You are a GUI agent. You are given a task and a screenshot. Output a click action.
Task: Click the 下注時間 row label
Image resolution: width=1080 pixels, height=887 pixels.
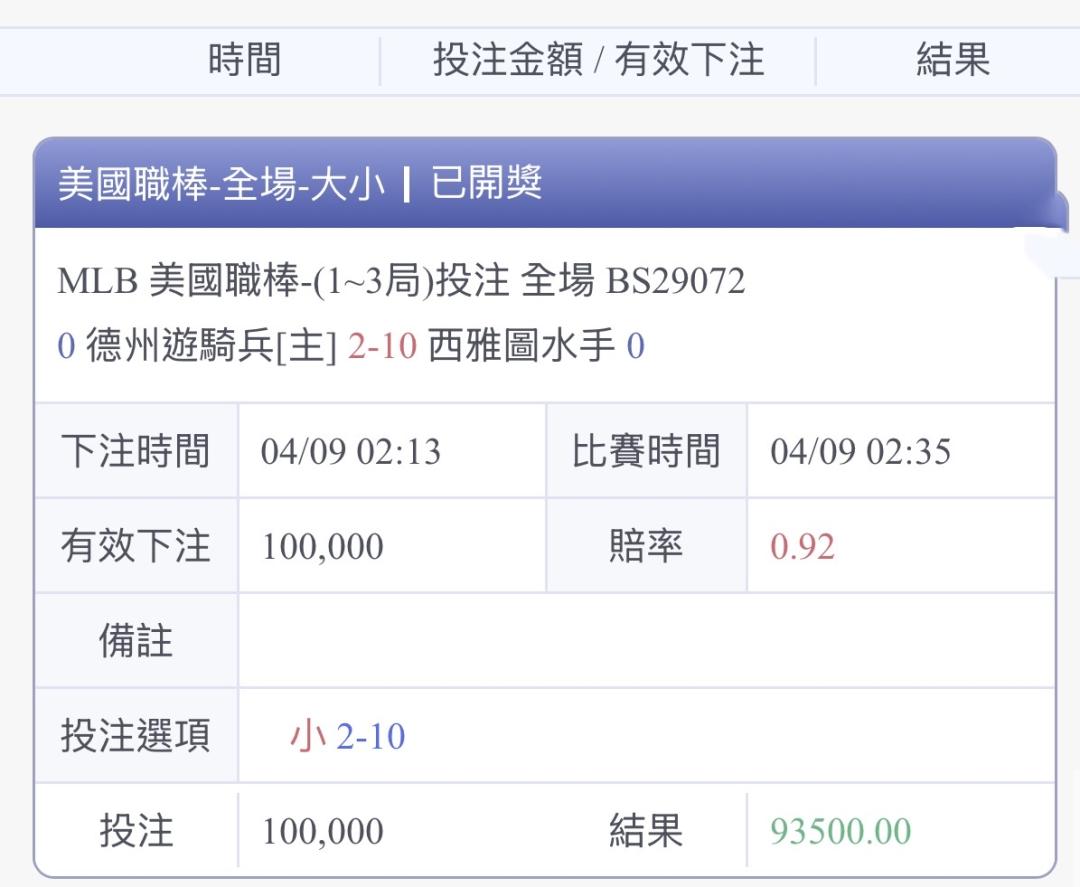click(136, 452)
